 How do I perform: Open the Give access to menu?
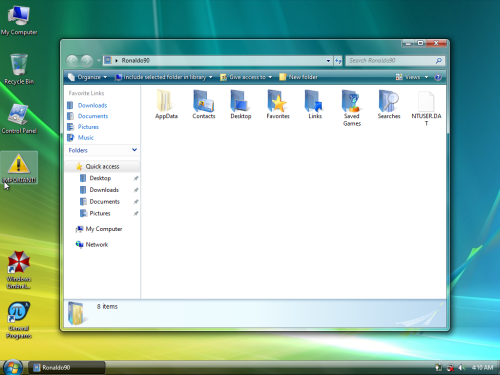pyautogui.click(x=246, y=77)
